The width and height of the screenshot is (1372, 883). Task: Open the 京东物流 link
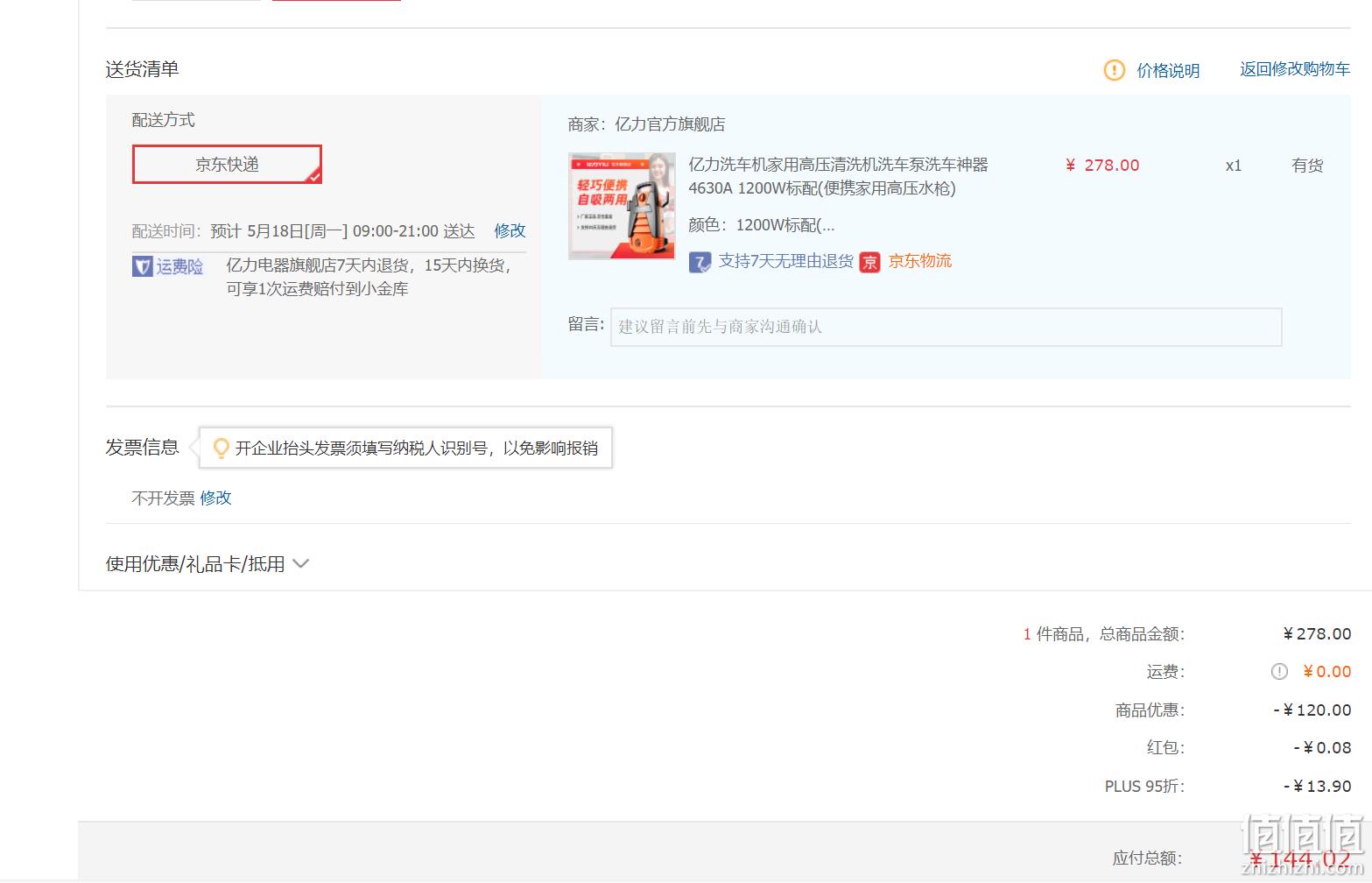(x=920, y=261)
